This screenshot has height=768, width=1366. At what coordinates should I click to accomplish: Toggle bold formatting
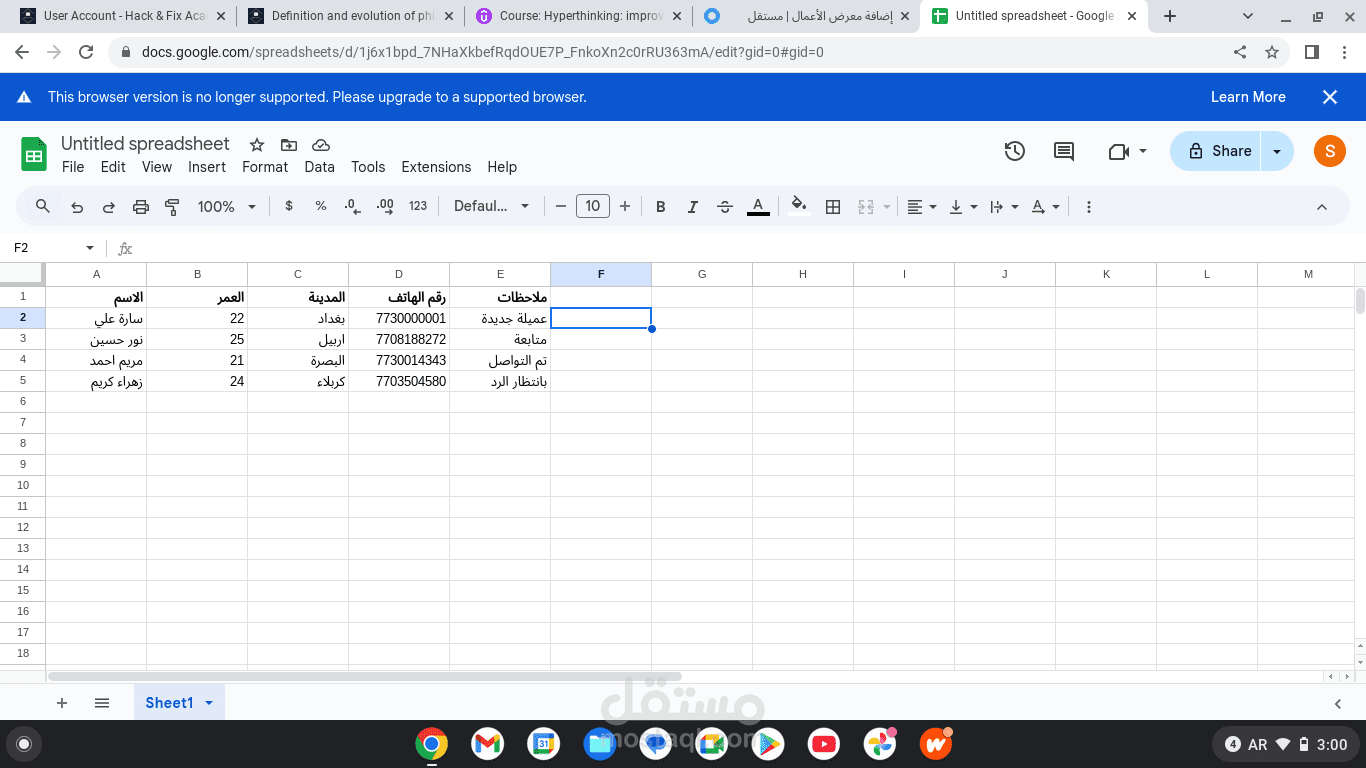point(660,206)
